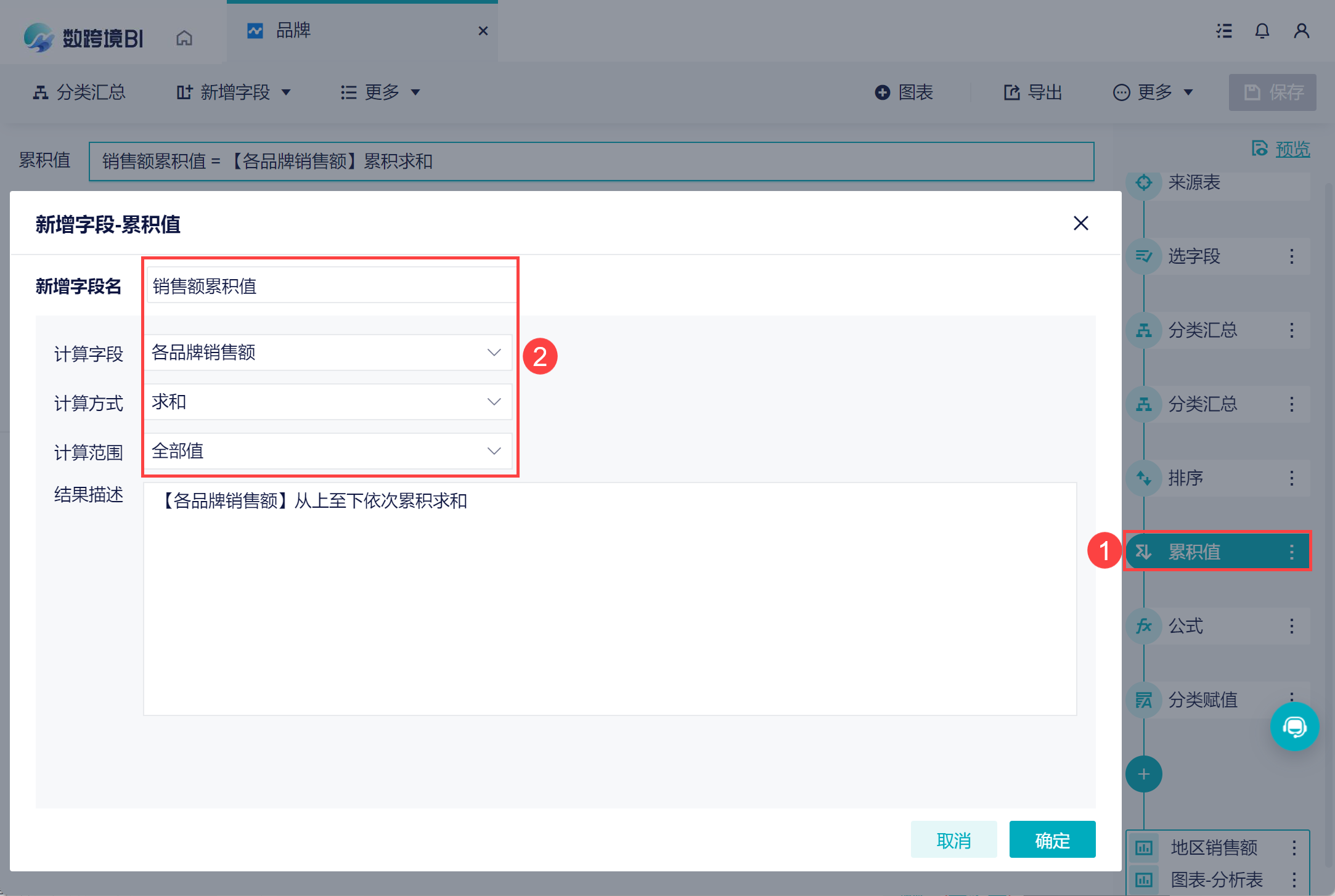This screenshot has height=896, width=1335.
Task: Open the notifications bell icon
Action: pyautogui.click(x=1262, y=31)
